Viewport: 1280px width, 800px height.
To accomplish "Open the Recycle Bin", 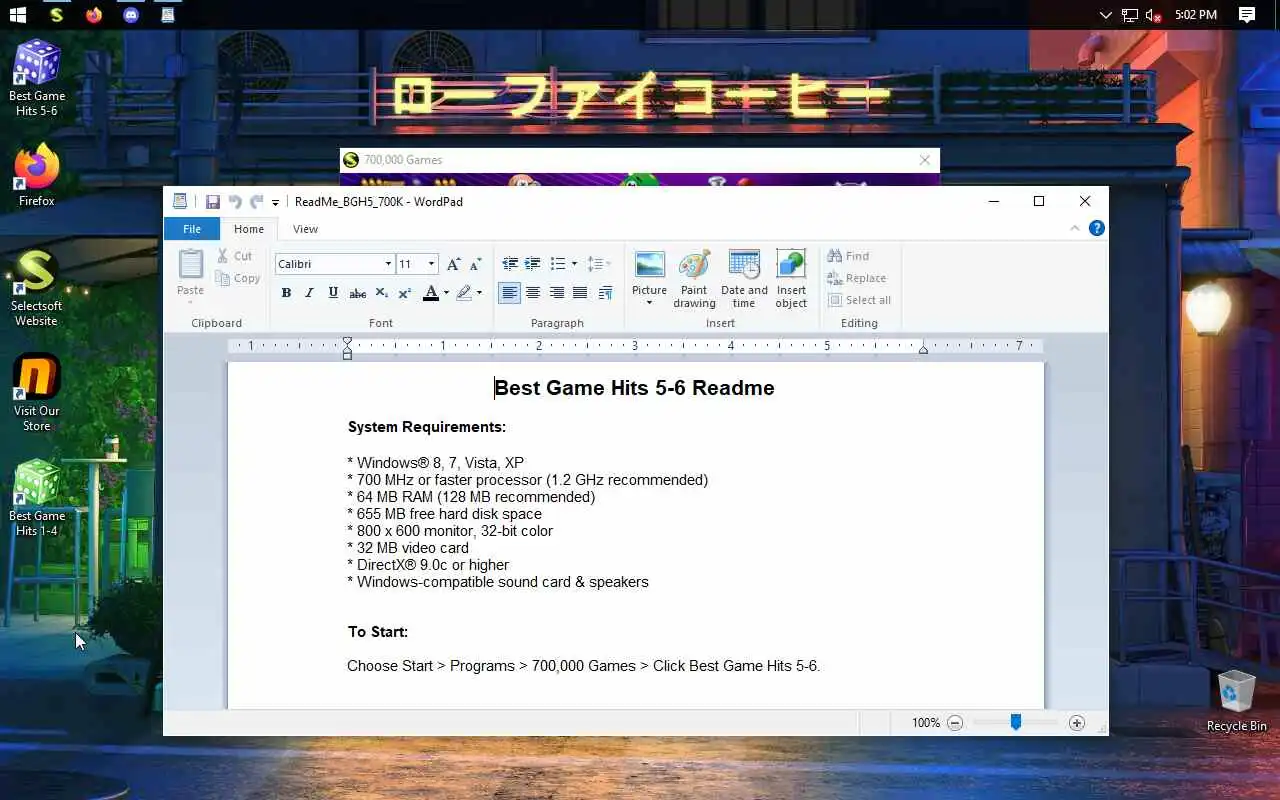I will tap(1237, 701).
